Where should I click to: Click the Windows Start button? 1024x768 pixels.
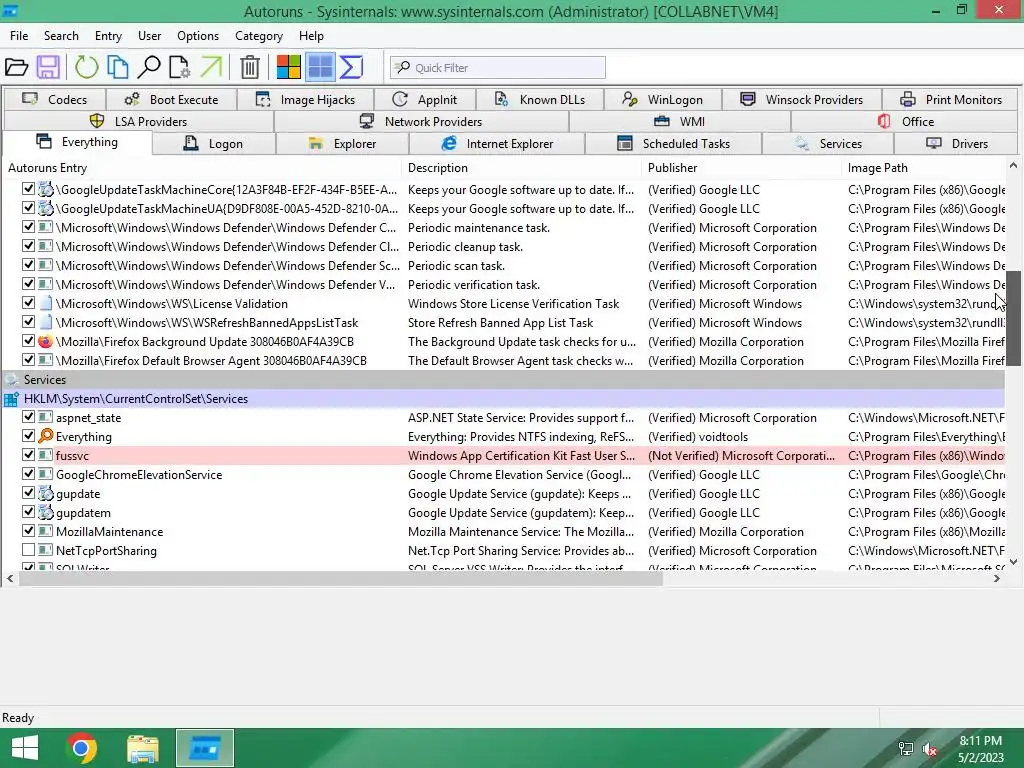pos(25,748)
